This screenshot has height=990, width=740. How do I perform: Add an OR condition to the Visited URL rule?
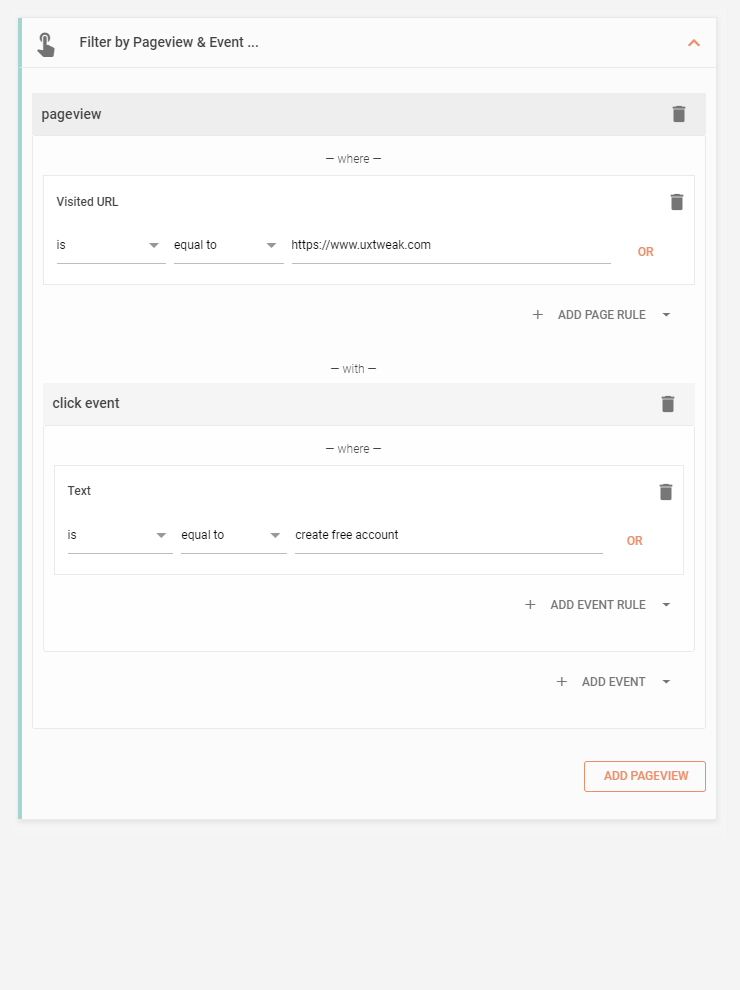(x=645, y=252)
